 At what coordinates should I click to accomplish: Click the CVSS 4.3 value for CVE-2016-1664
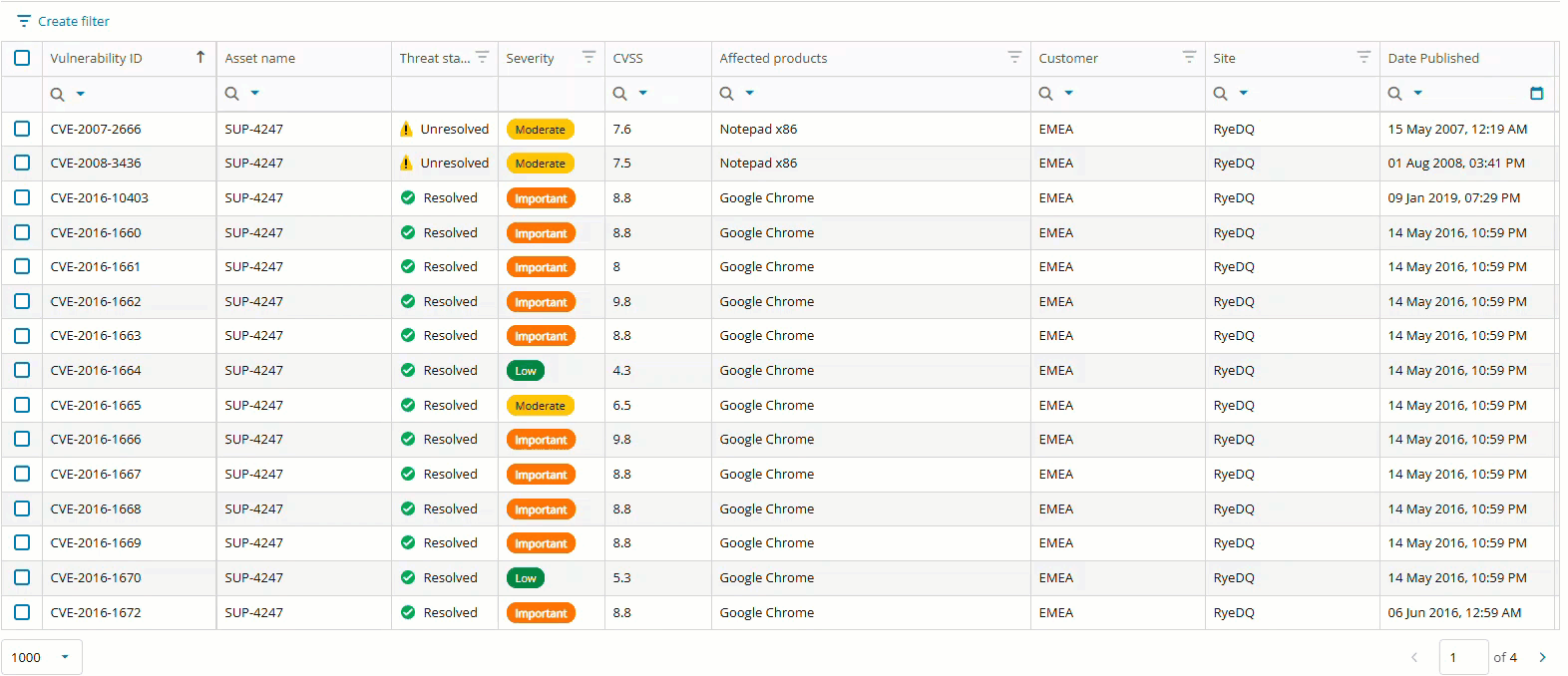(621, 370)
